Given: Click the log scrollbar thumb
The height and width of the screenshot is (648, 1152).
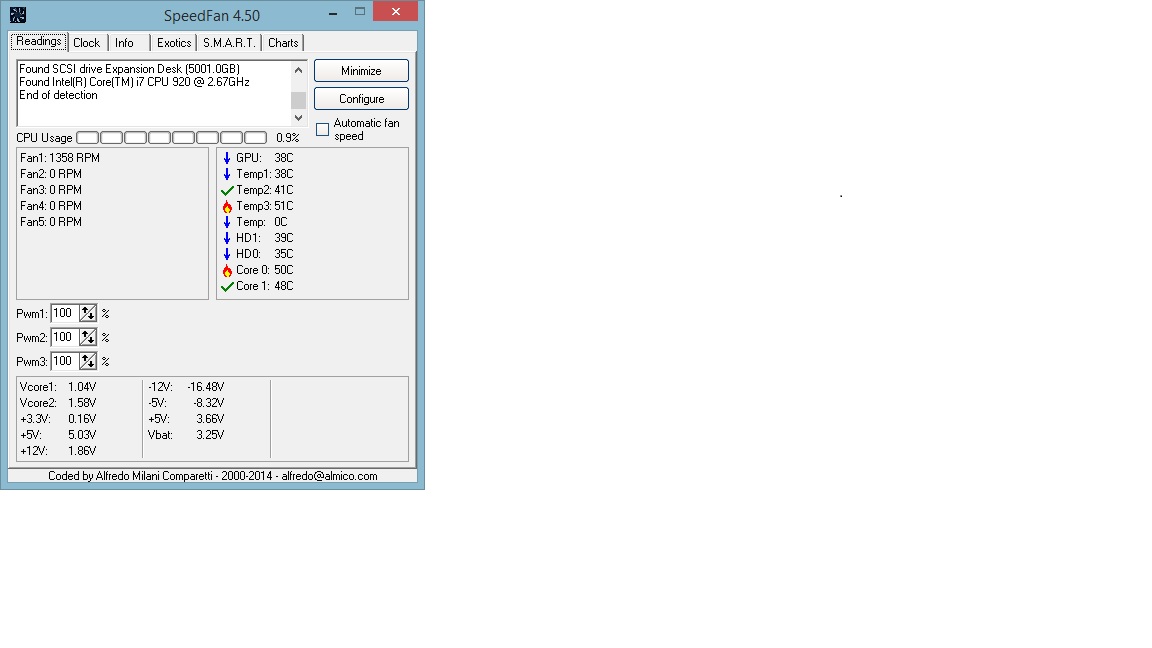Looking at the screenshot, I should (x=298, y=101).
